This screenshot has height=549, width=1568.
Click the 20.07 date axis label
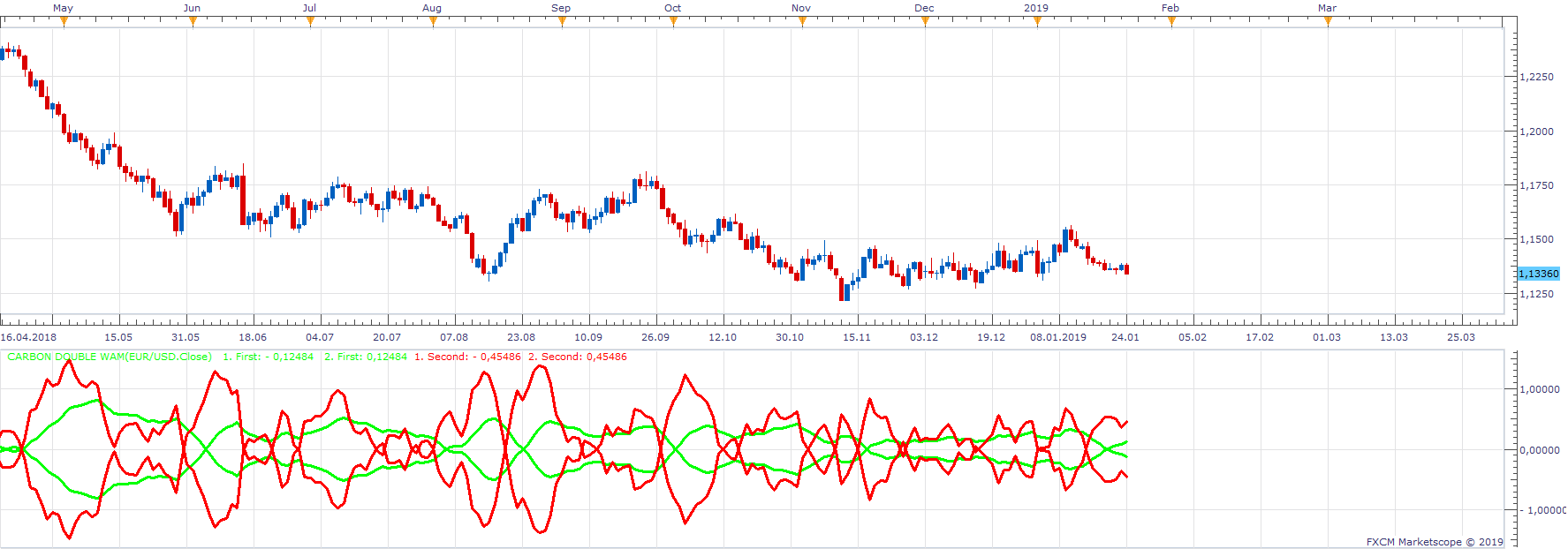tap(387, 337)
